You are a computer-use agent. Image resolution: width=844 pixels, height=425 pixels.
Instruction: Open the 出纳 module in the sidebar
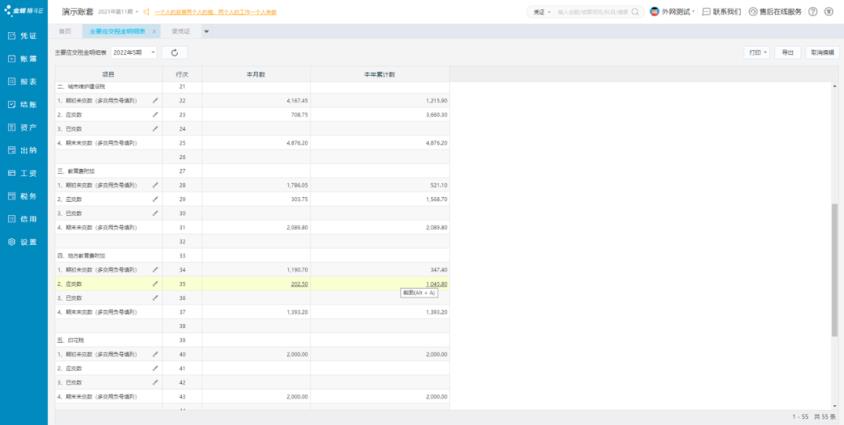click(x=23, y=151)
